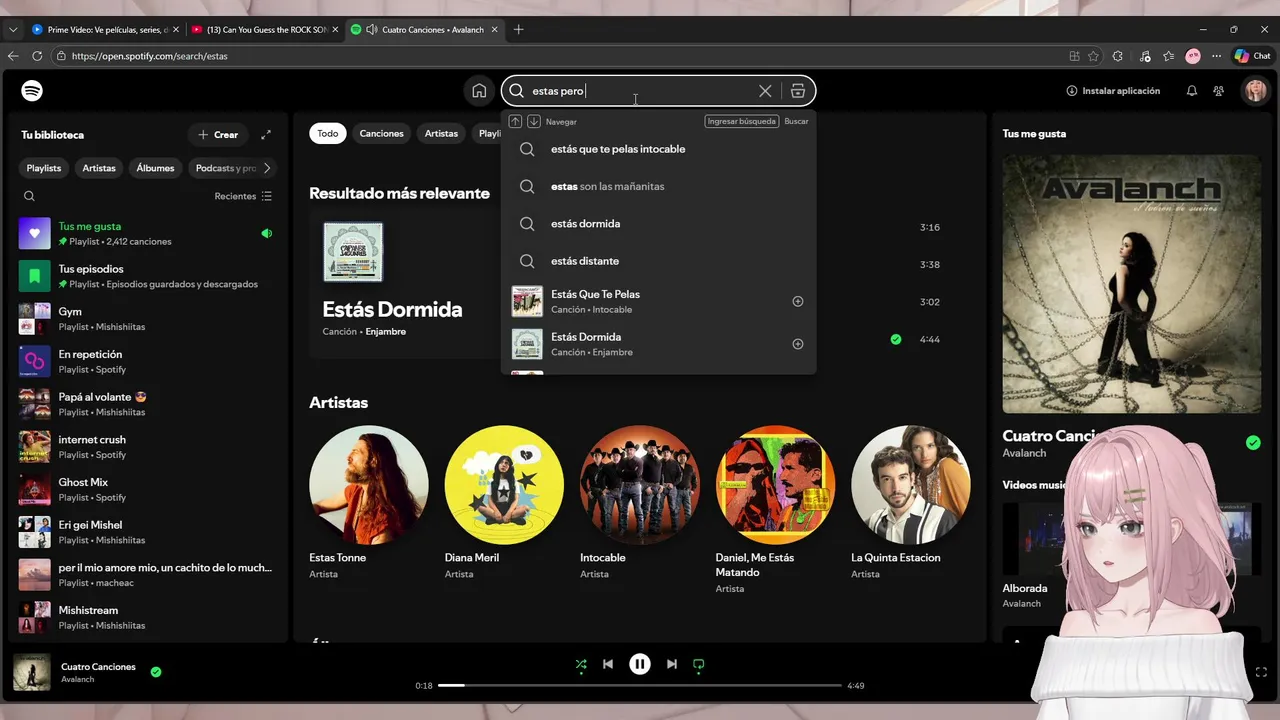
Task: Open a new browser tab
Action: pos(518,29)
